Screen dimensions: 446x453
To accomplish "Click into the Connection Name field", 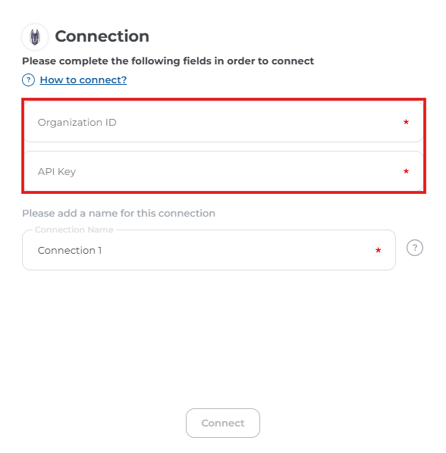I will [x=209, y=250].
